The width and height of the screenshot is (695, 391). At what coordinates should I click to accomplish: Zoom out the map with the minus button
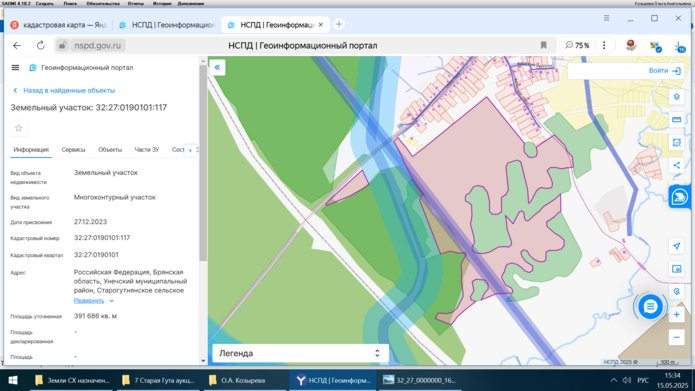tap(676, 337)
